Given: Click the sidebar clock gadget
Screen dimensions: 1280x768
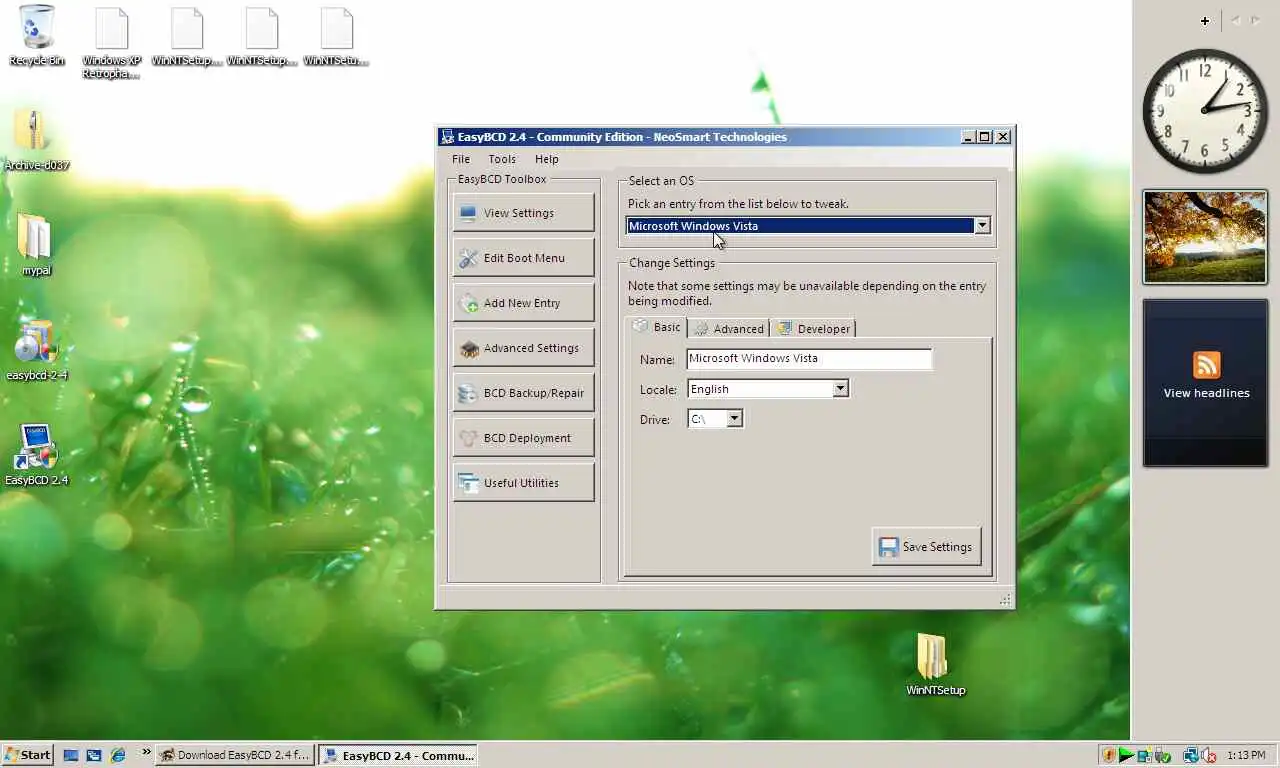Looking at the screenshot, I should click(1205, 110).
